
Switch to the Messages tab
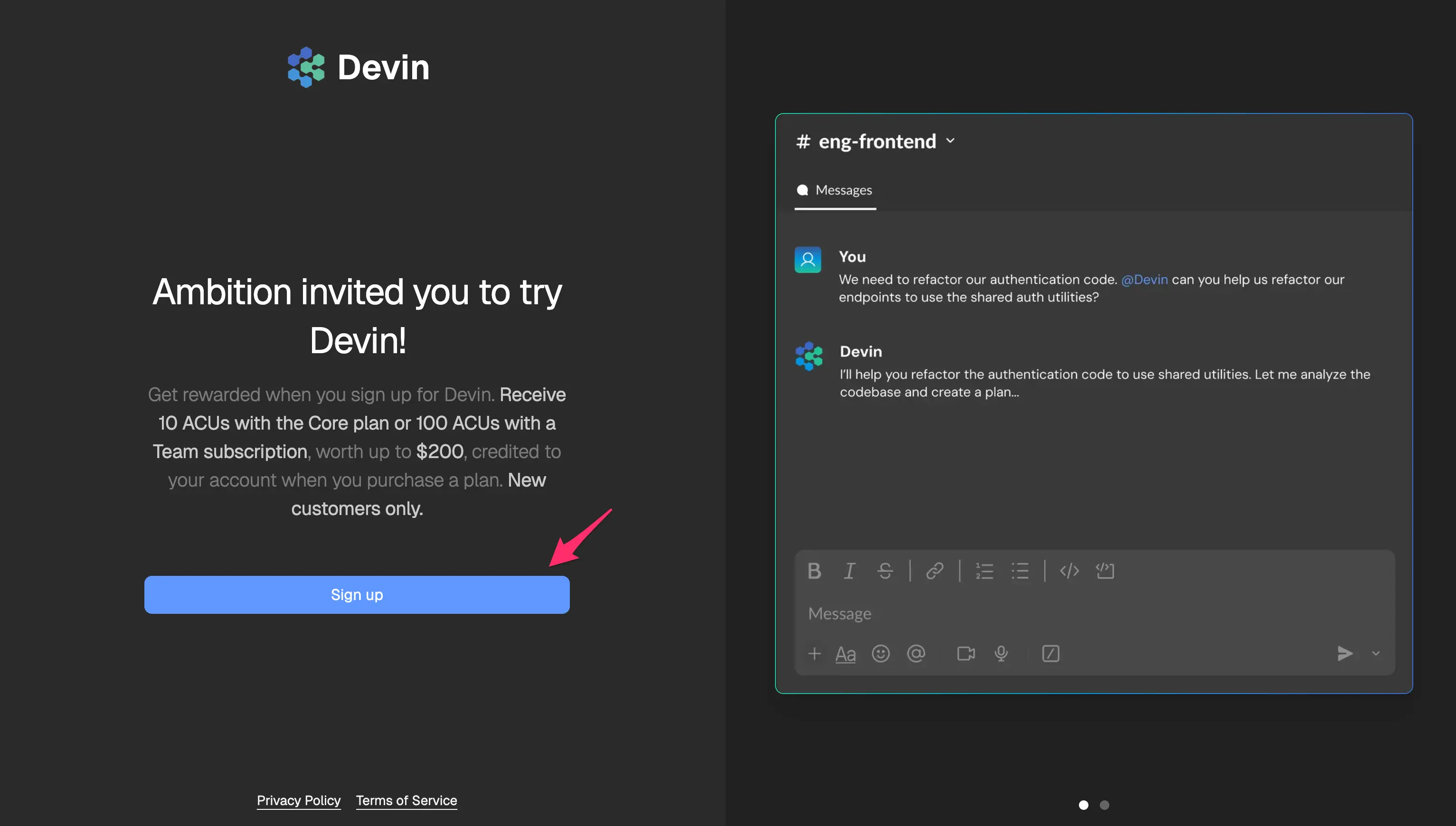click(x=835, y=190)
